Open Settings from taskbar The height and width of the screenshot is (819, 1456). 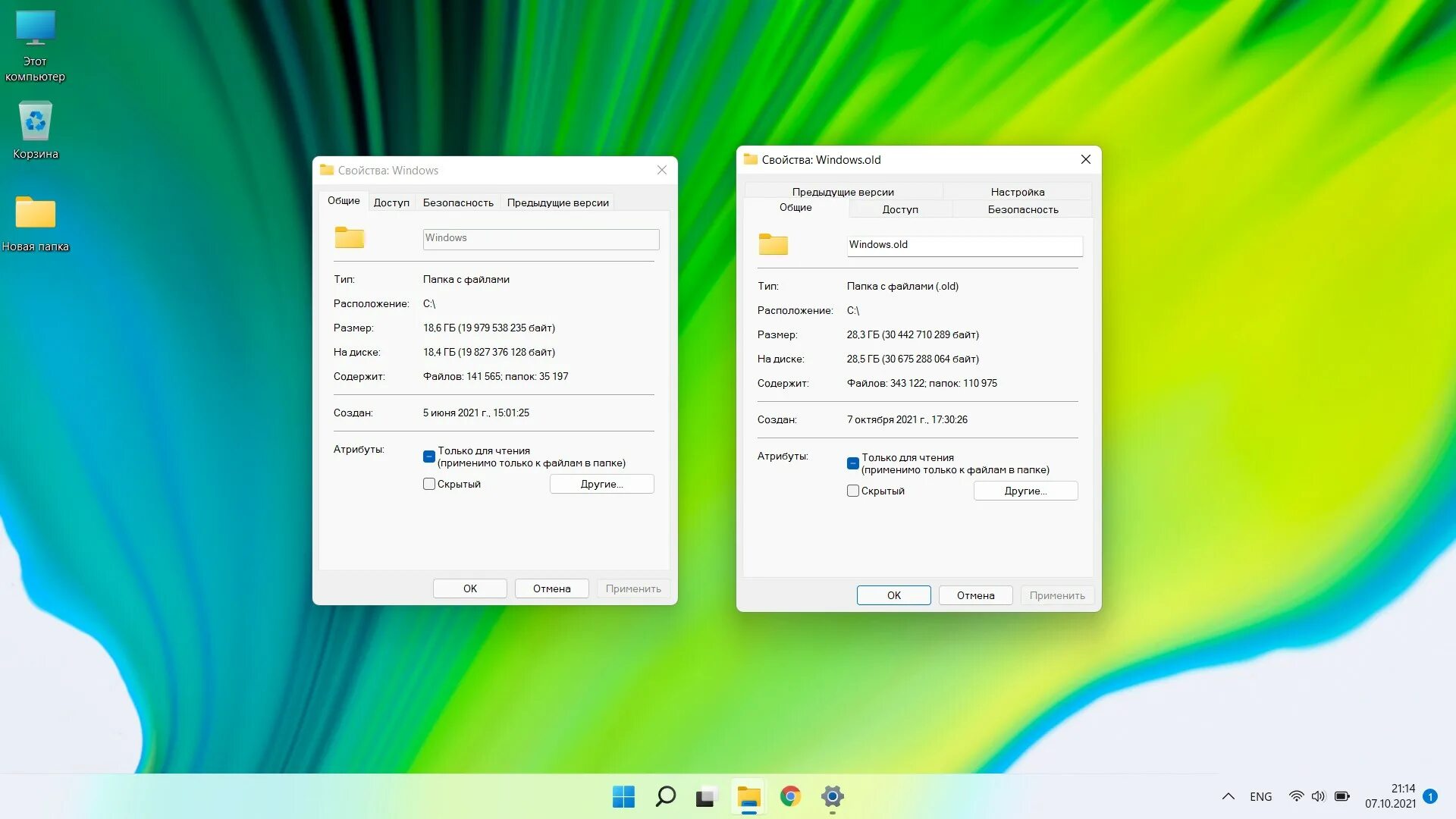[832, 796]
